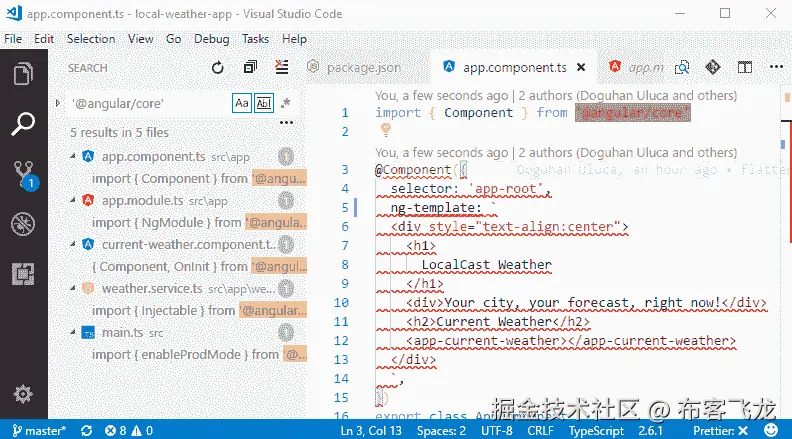Open the Debug view in activity bar
The width and height of the screenshot is (792, 439).
(23, 224)
